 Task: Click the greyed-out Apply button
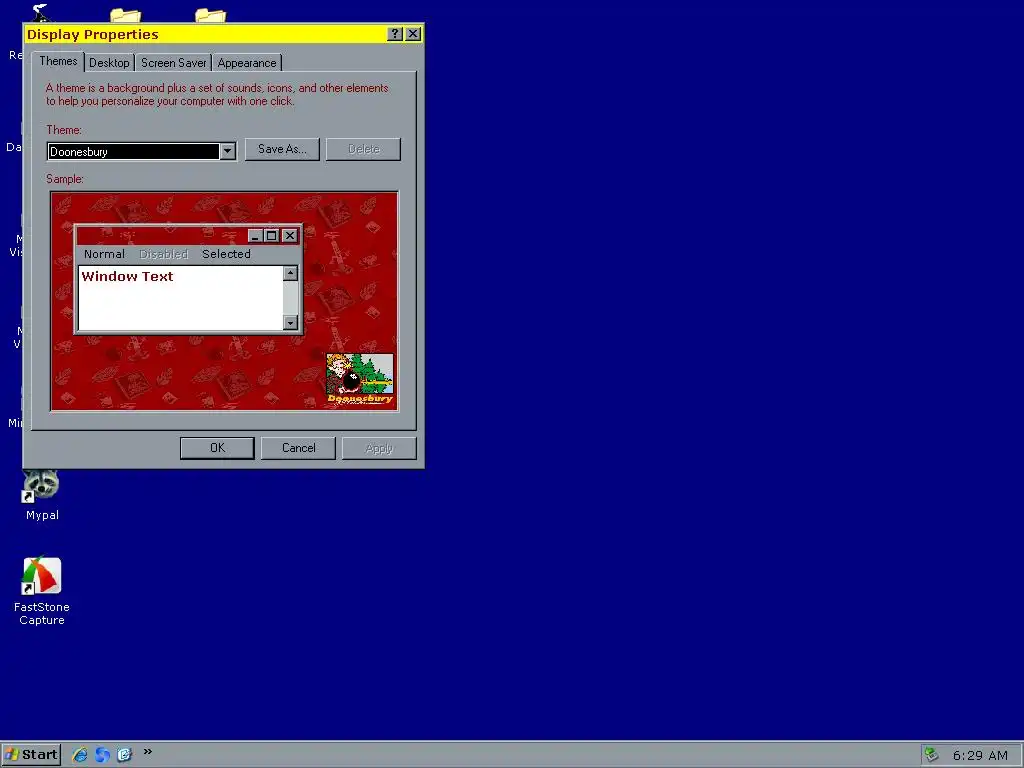tap(379, 448)
